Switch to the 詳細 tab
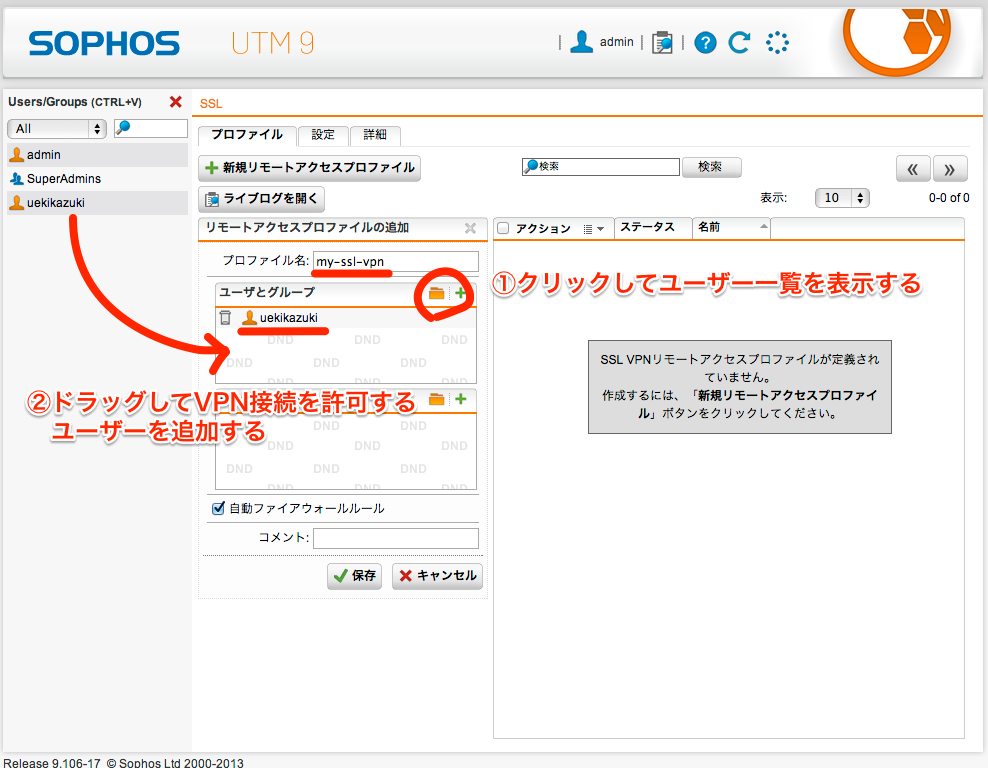The width and height of the screenshot is (988, 768). click(x=374, y=135)
